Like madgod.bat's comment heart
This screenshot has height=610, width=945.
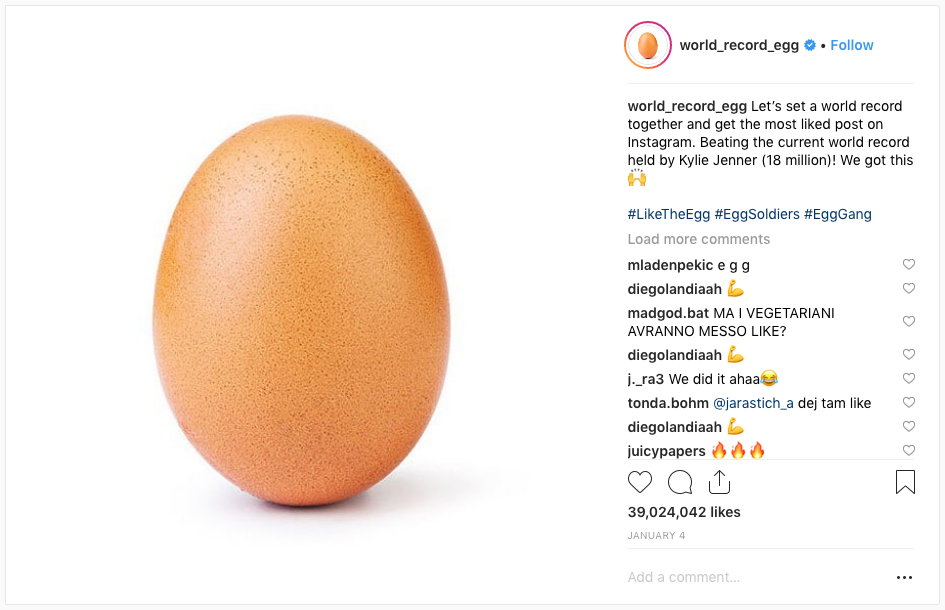coord(909,321)
